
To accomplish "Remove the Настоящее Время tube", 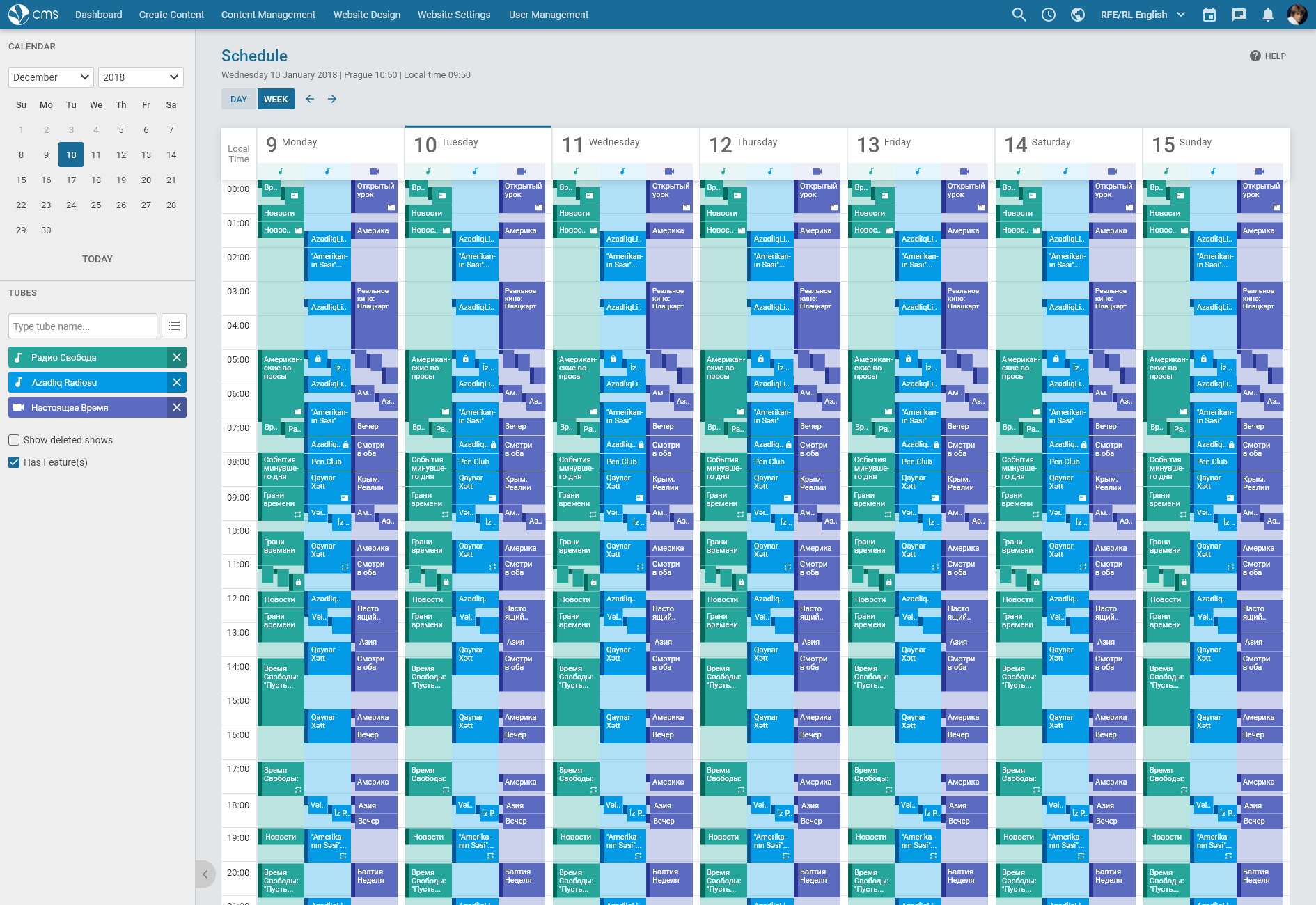I will [x=177, y=407].
